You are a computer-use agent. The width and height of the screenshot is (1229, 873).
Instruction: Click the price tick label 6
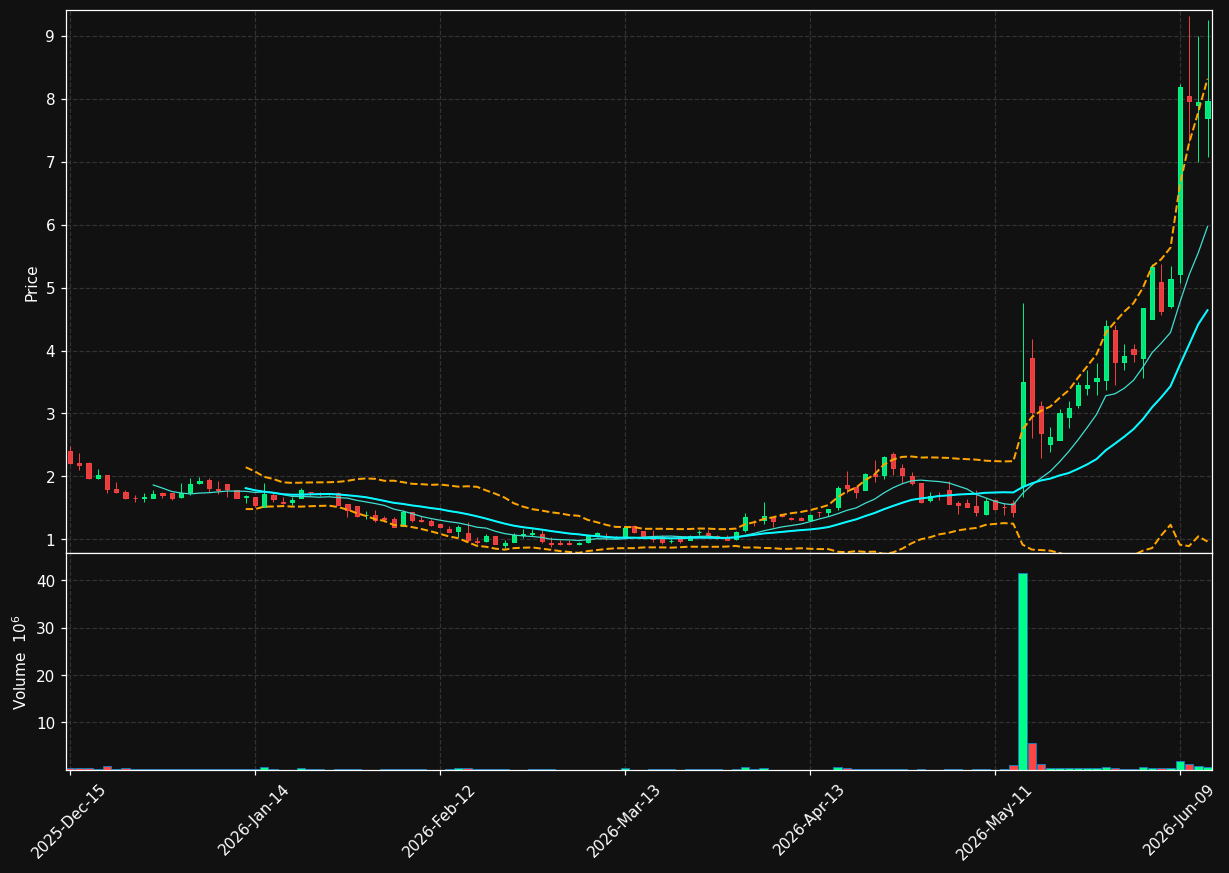pos(50,225)
